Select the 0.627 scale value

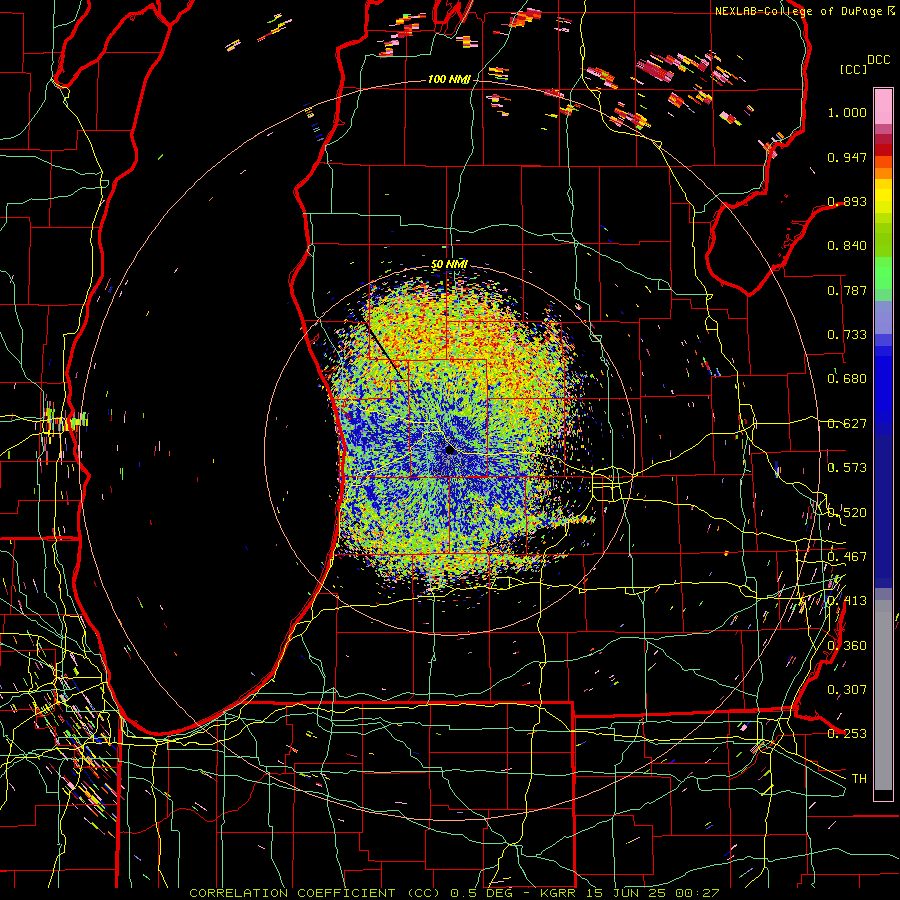point(847,424)
